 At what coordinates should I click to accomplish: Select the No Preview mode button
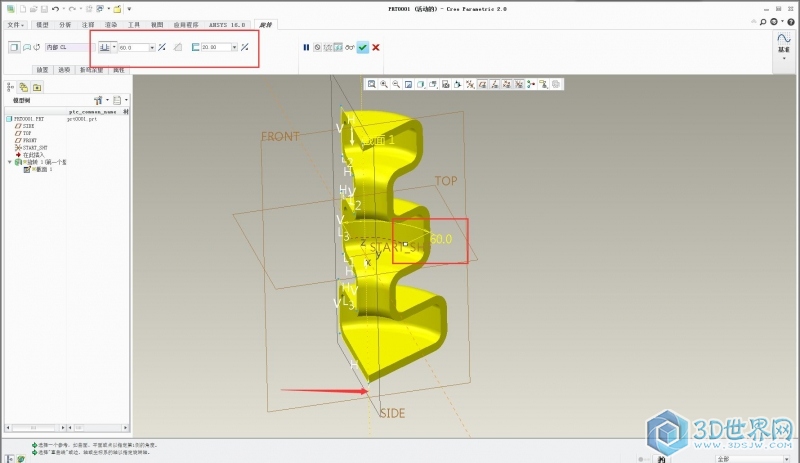[x=317, y=47]
